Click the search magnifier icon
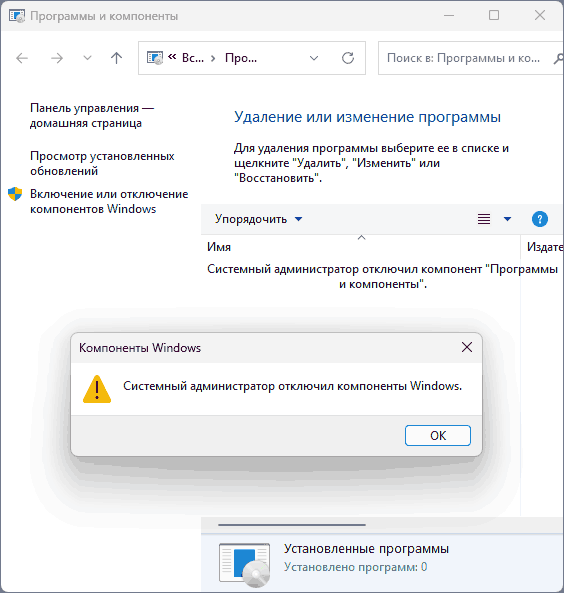The image size is (564, 593). (558, 58)
